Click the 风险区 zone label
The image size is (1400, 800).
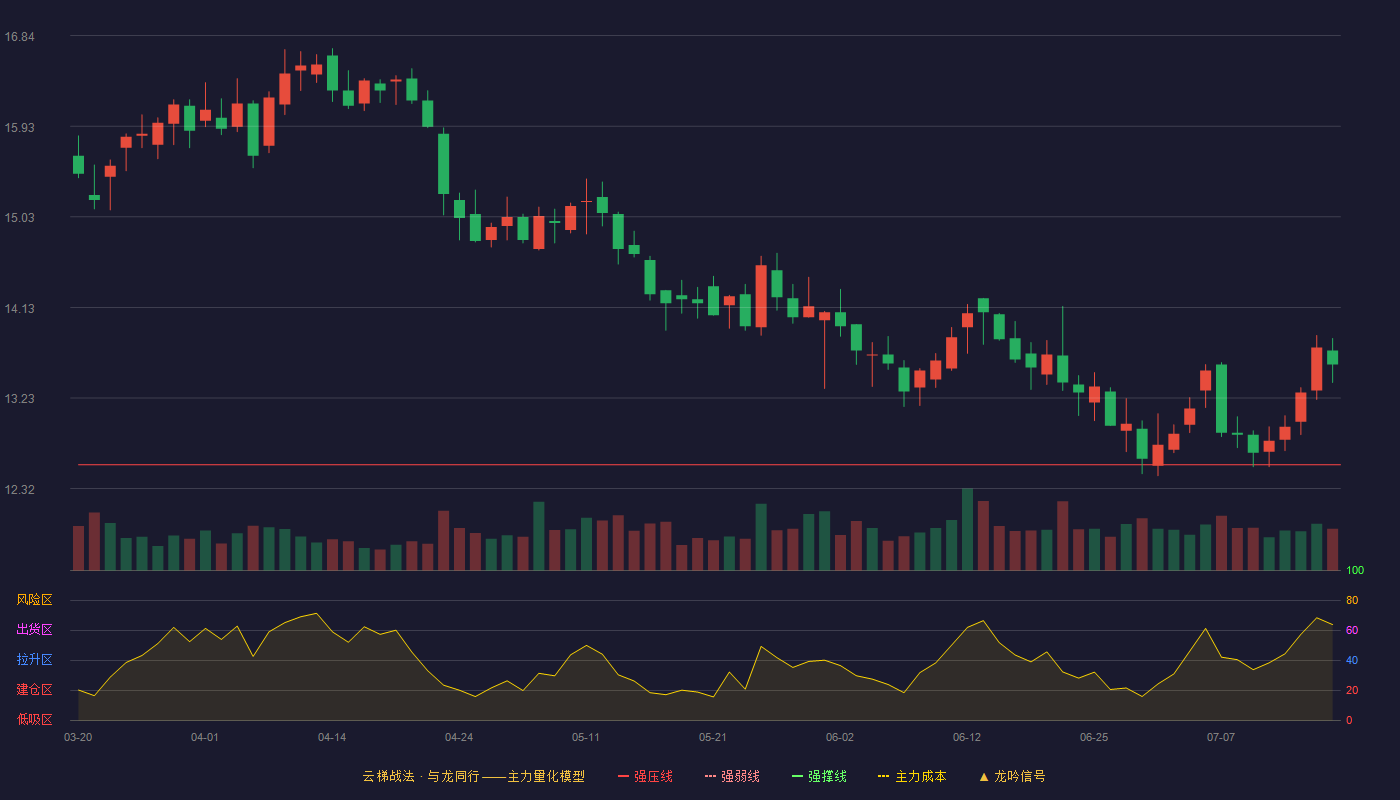34,600
